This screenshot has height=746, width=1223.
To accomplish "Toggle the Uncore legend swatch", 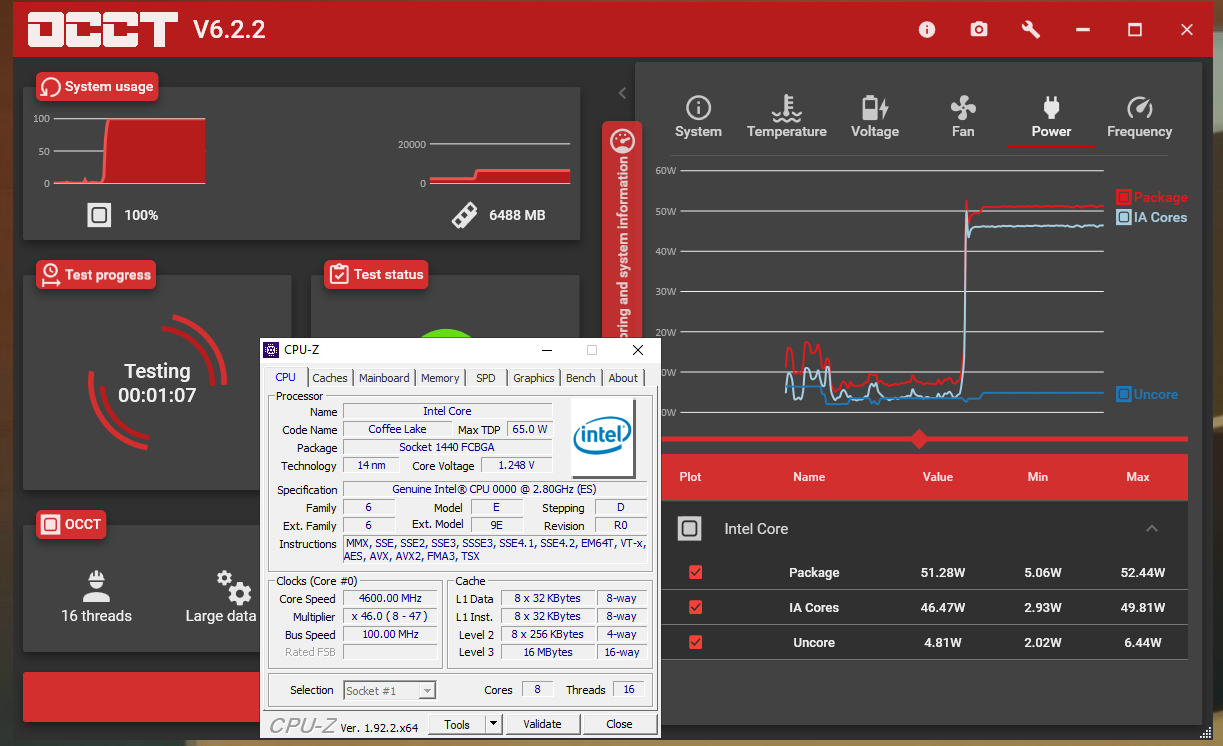I will 1123,394.
